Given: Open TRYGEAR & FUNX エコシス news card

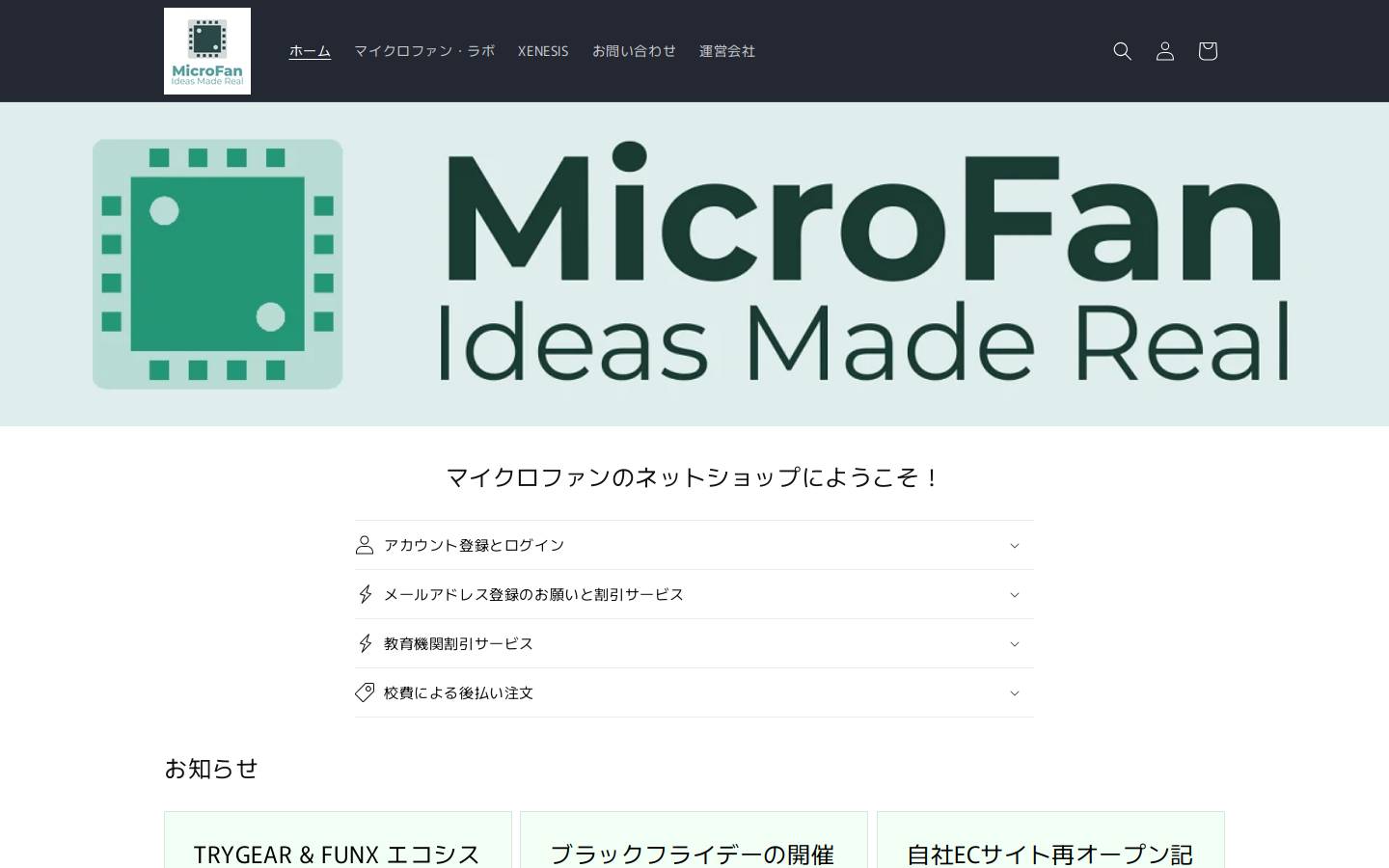Looking at the screenshot, I should 338,840.
